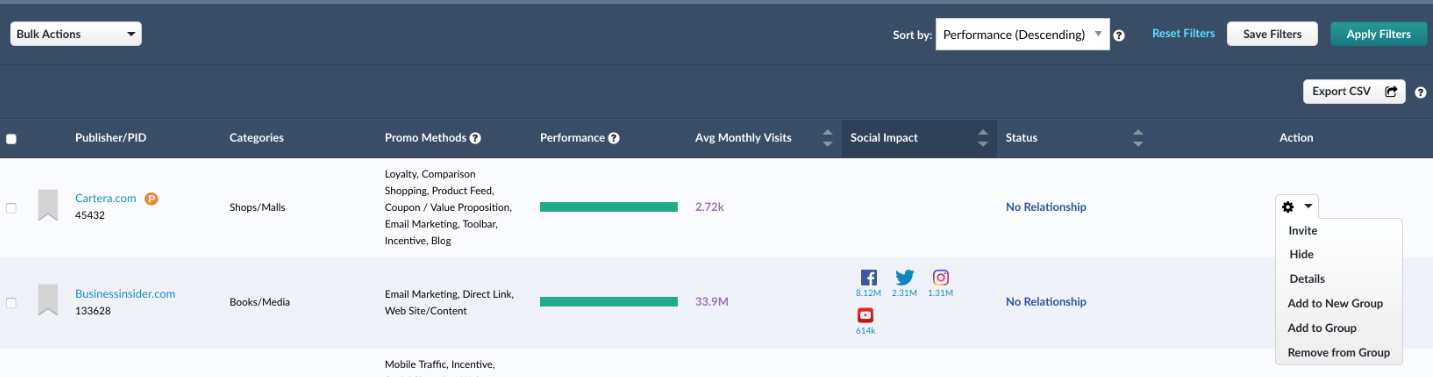The height and width of the screenshot is (377, 1433).
Task: Check the Businessinsider.com row checkbox
Action: click(x=11, y=302)
